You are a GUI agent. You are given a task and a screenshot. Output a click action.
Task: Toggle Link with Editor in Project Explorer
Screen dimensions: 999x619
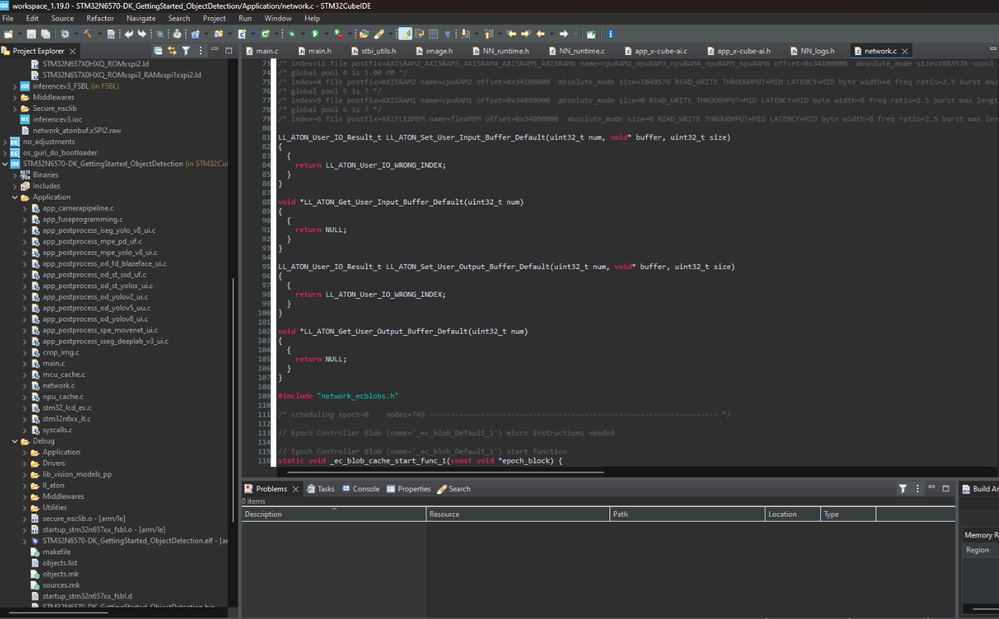(172, 51)
